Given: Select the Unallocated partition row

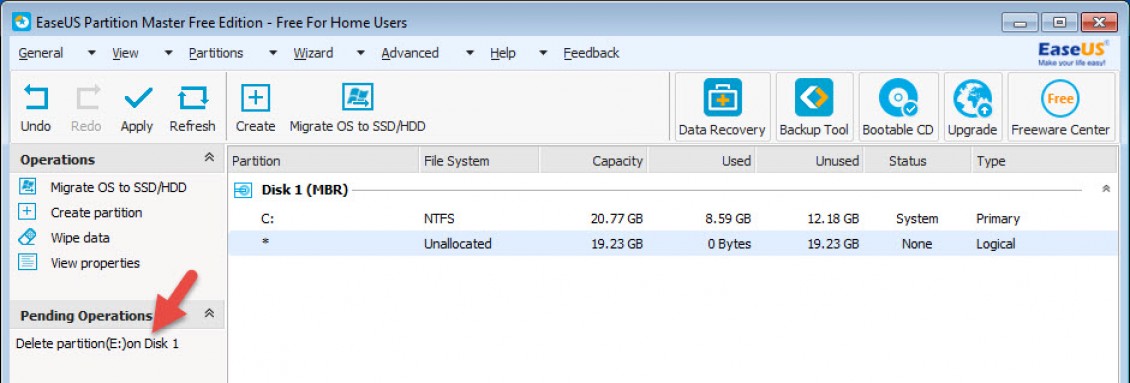Looking at the screenshot, I should (673, 244).
